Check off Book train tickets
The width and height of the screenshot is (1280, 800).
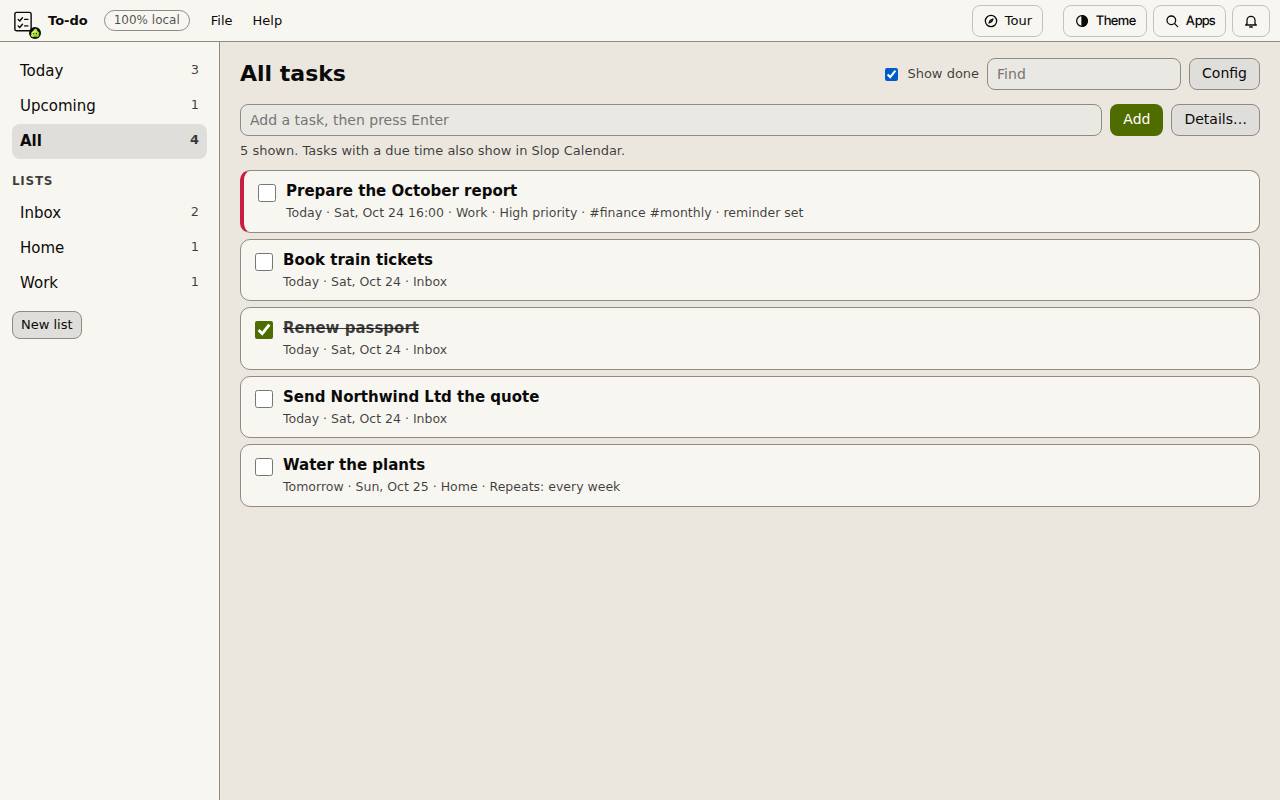(264, 262)
